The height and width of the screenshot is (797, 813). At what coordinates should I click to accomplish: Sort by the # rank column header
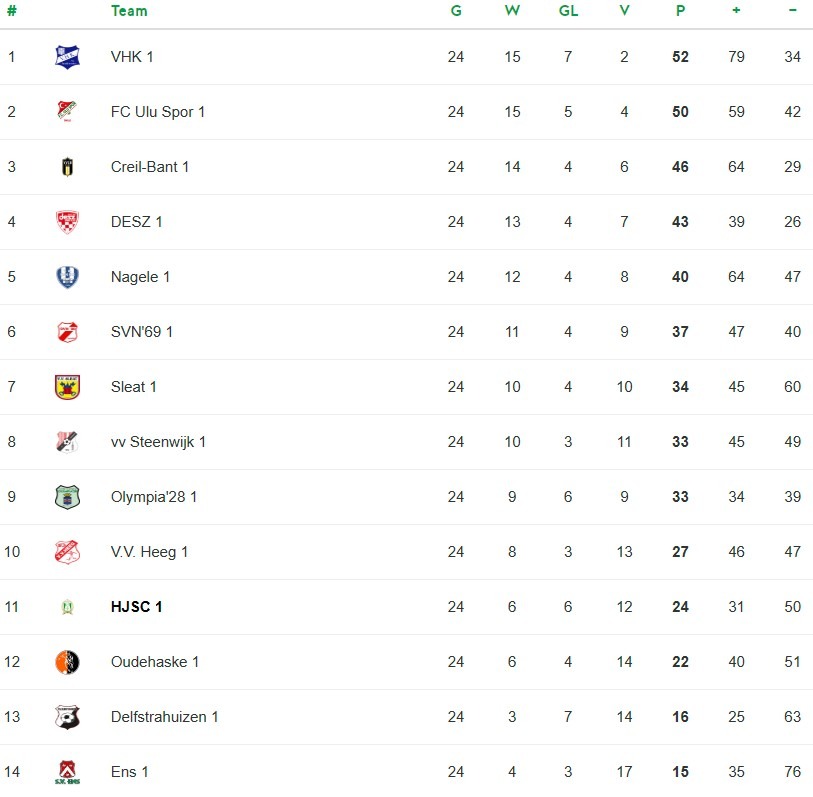(11, 11)
